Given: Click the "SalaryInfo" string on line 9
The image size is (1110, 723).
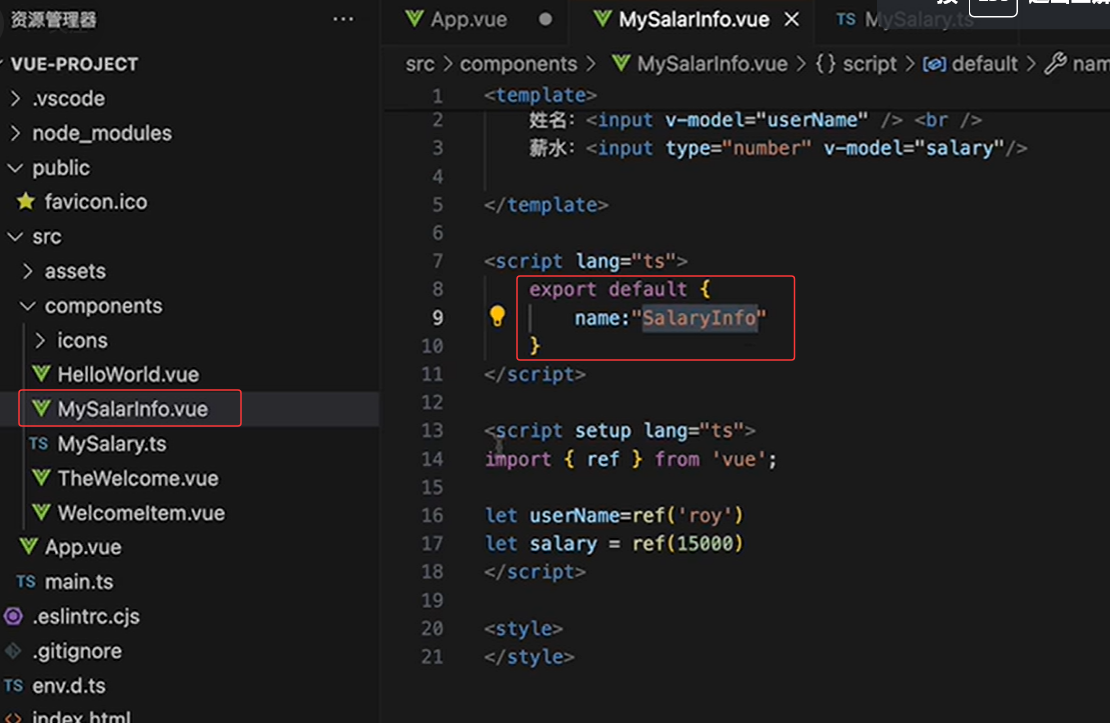Looking at the screenshot, I should point(699,317).
